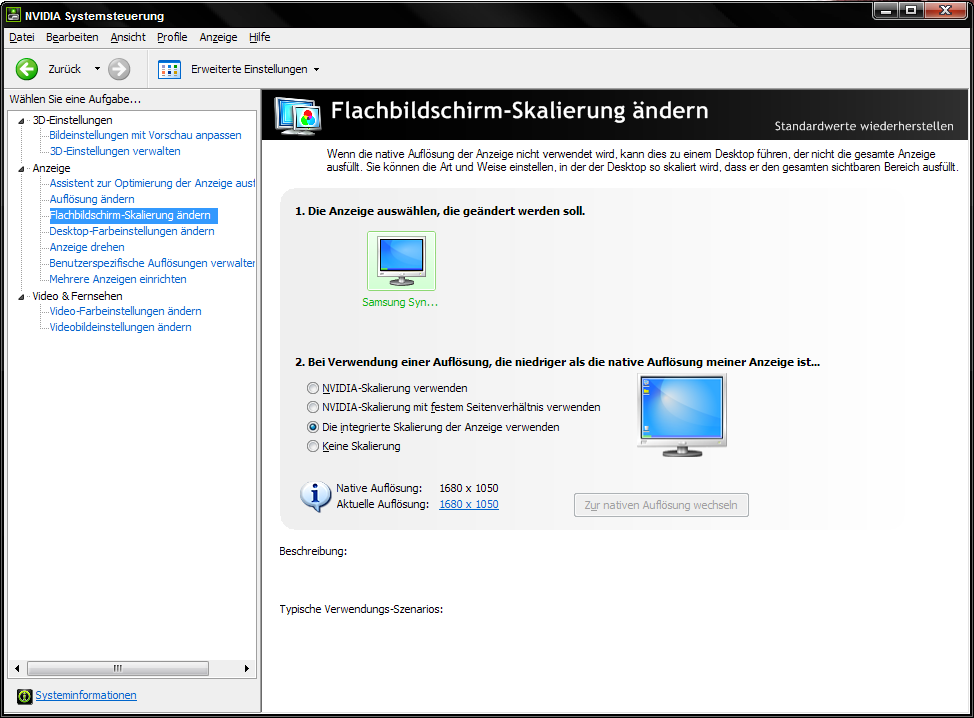
Task: Open Video-Farbeinstellungen ändern
Action: (x=125, y=311)
